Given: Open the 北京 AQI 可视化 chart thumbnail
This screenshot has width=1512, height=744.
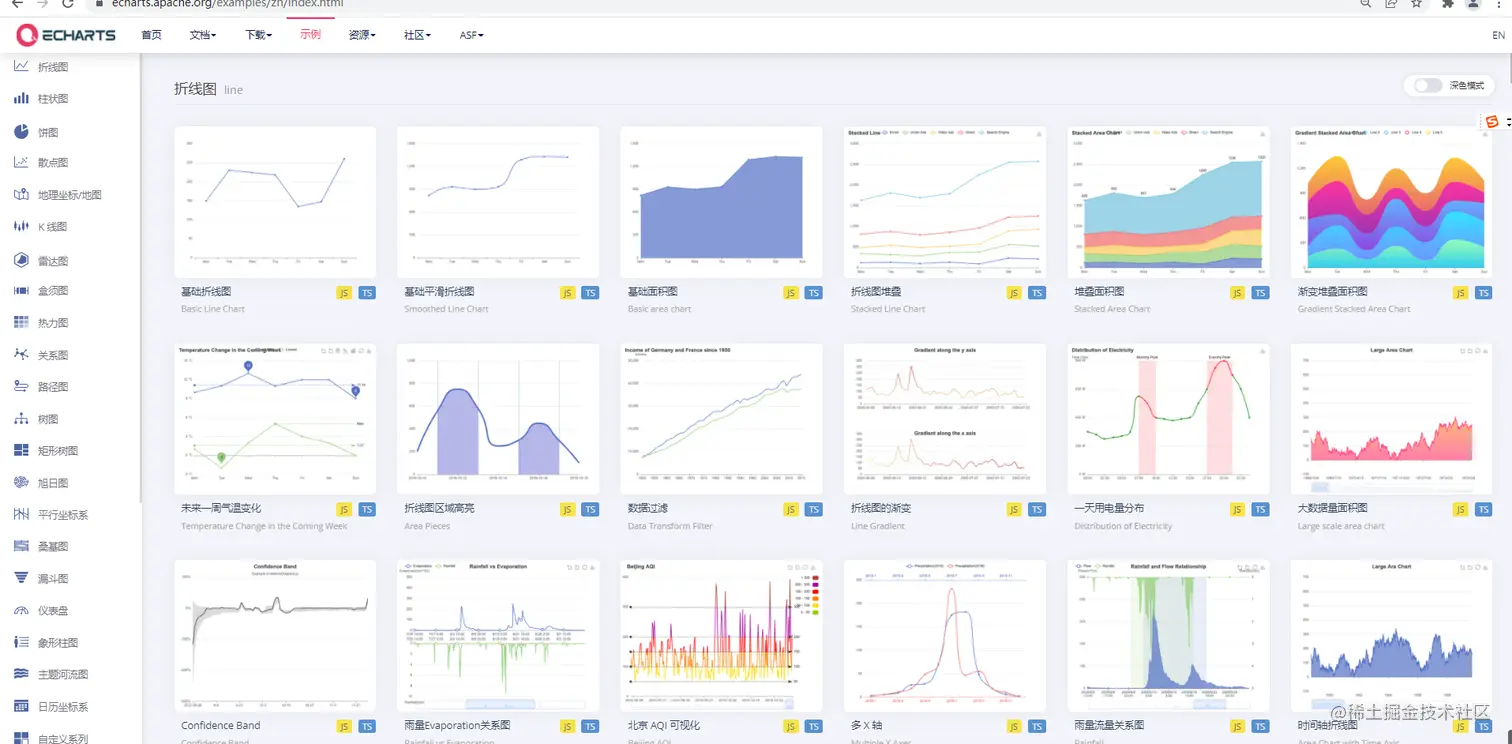Looking at the screenshot, I should 721,636.
